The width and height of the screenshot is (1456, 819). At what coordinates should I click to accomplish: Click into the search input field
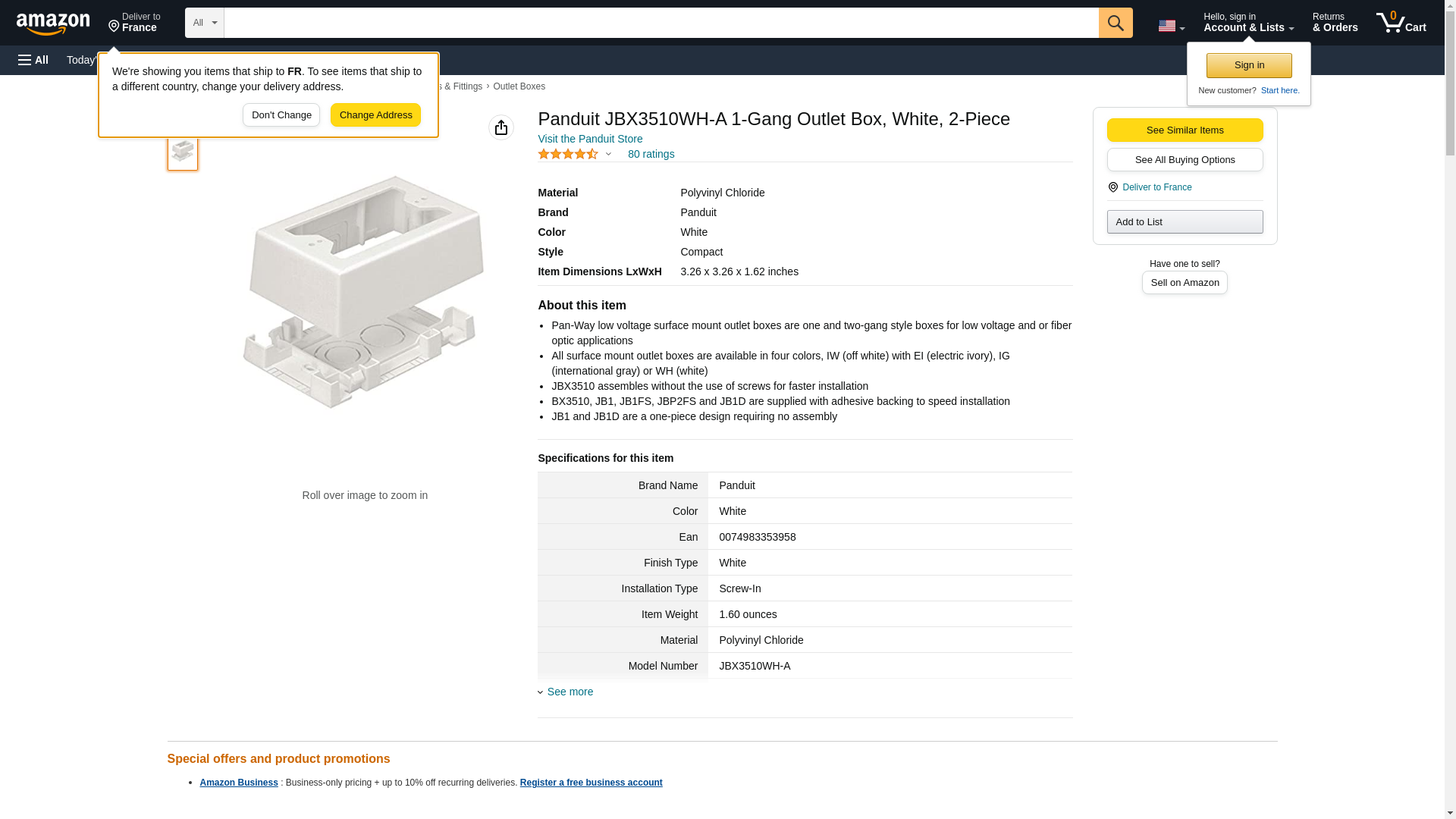coord(660,23)
